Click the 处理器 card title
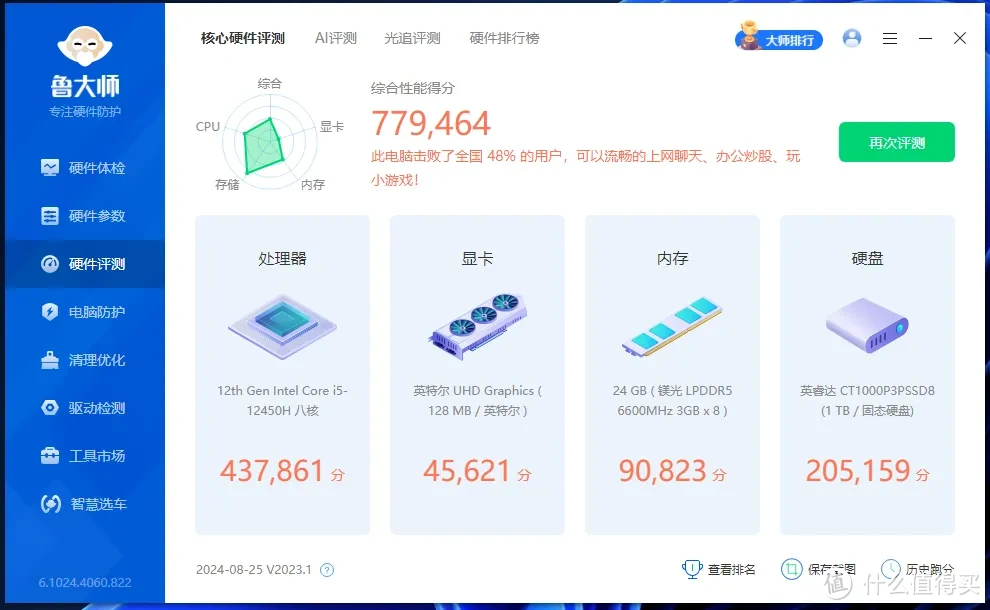 pos(282,258)
